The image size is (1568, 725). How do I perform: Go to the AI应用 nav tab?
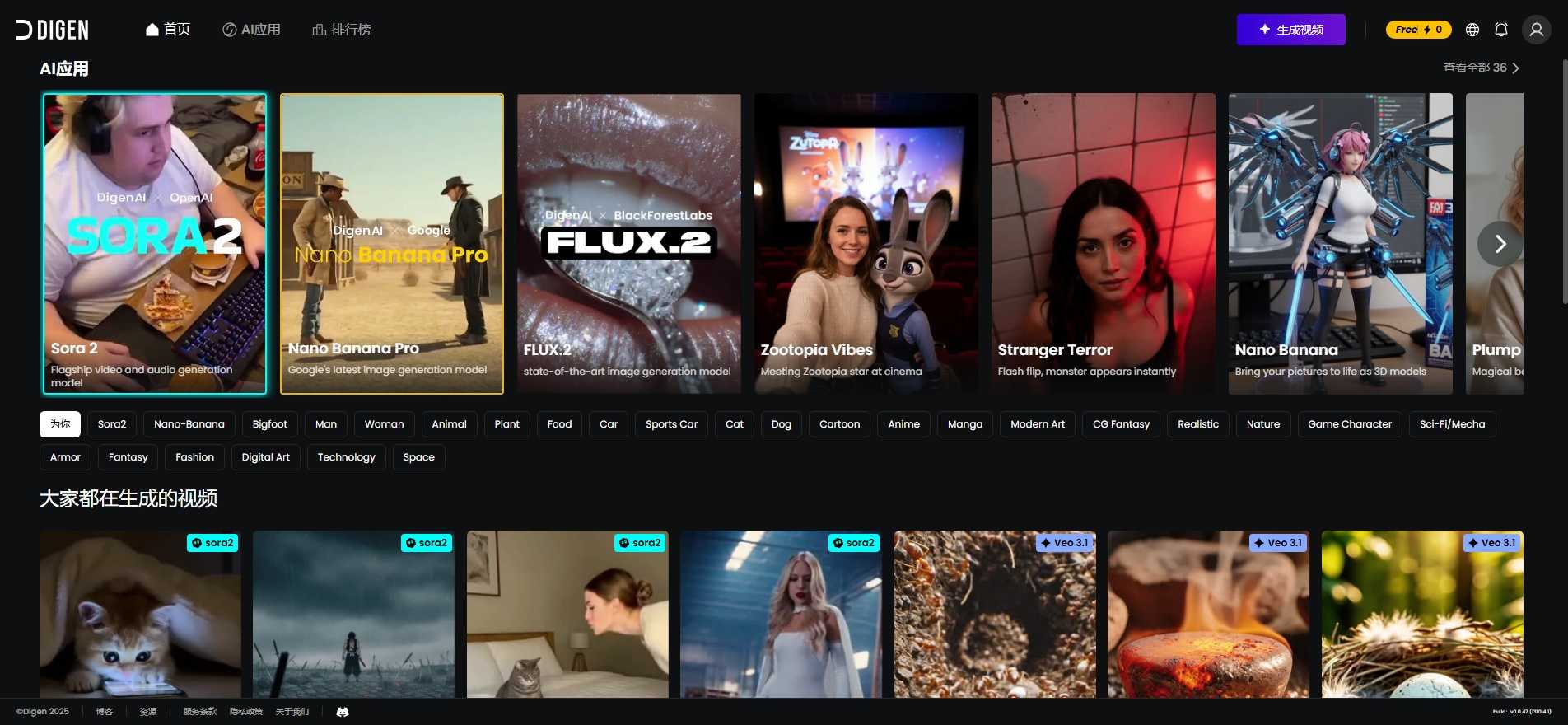(x=252, y=30)
